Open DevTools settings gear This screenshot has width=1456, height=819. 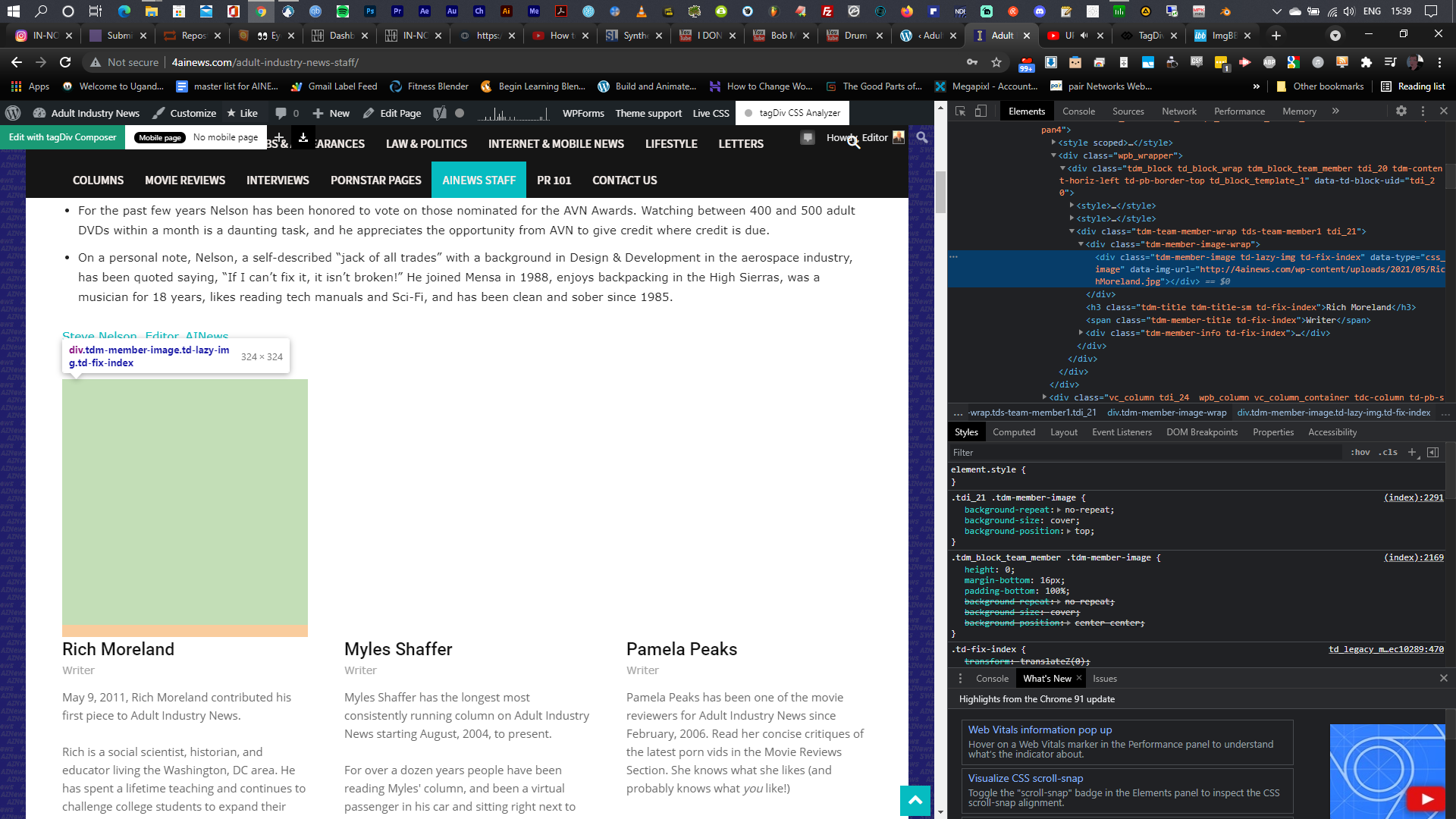click(x=1401, y=111)
